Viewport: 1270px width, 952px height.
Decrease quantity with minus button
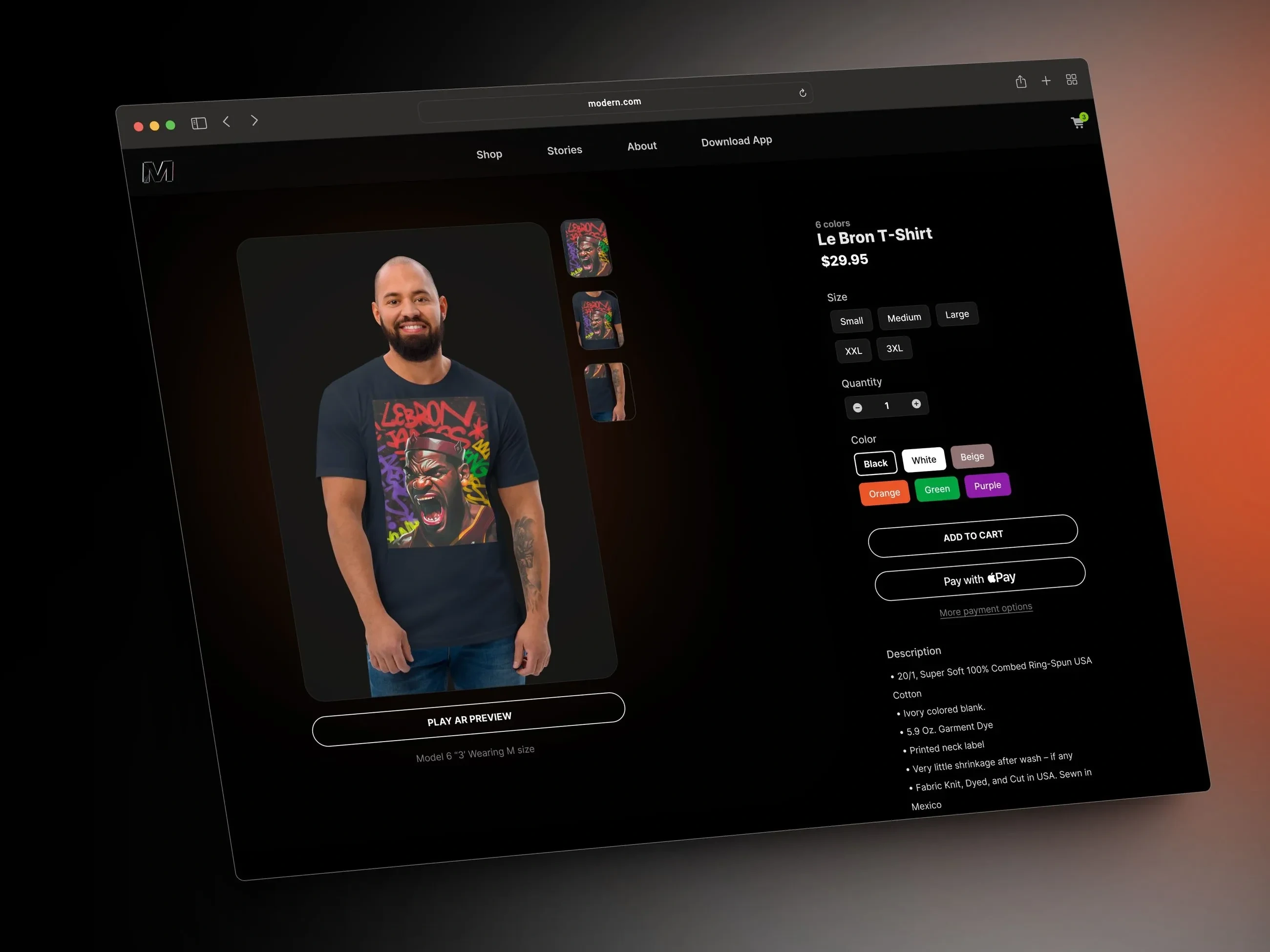coord(857,408)
